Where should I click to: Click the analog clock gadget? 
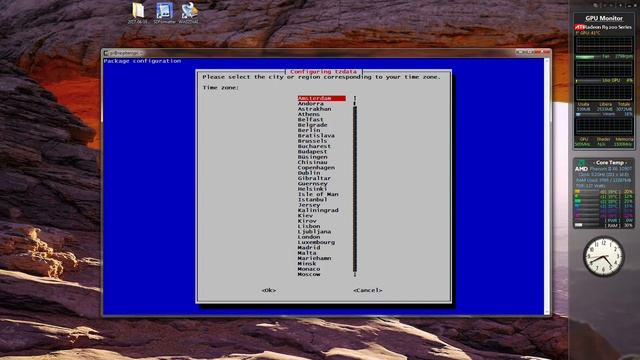[603, 257]
